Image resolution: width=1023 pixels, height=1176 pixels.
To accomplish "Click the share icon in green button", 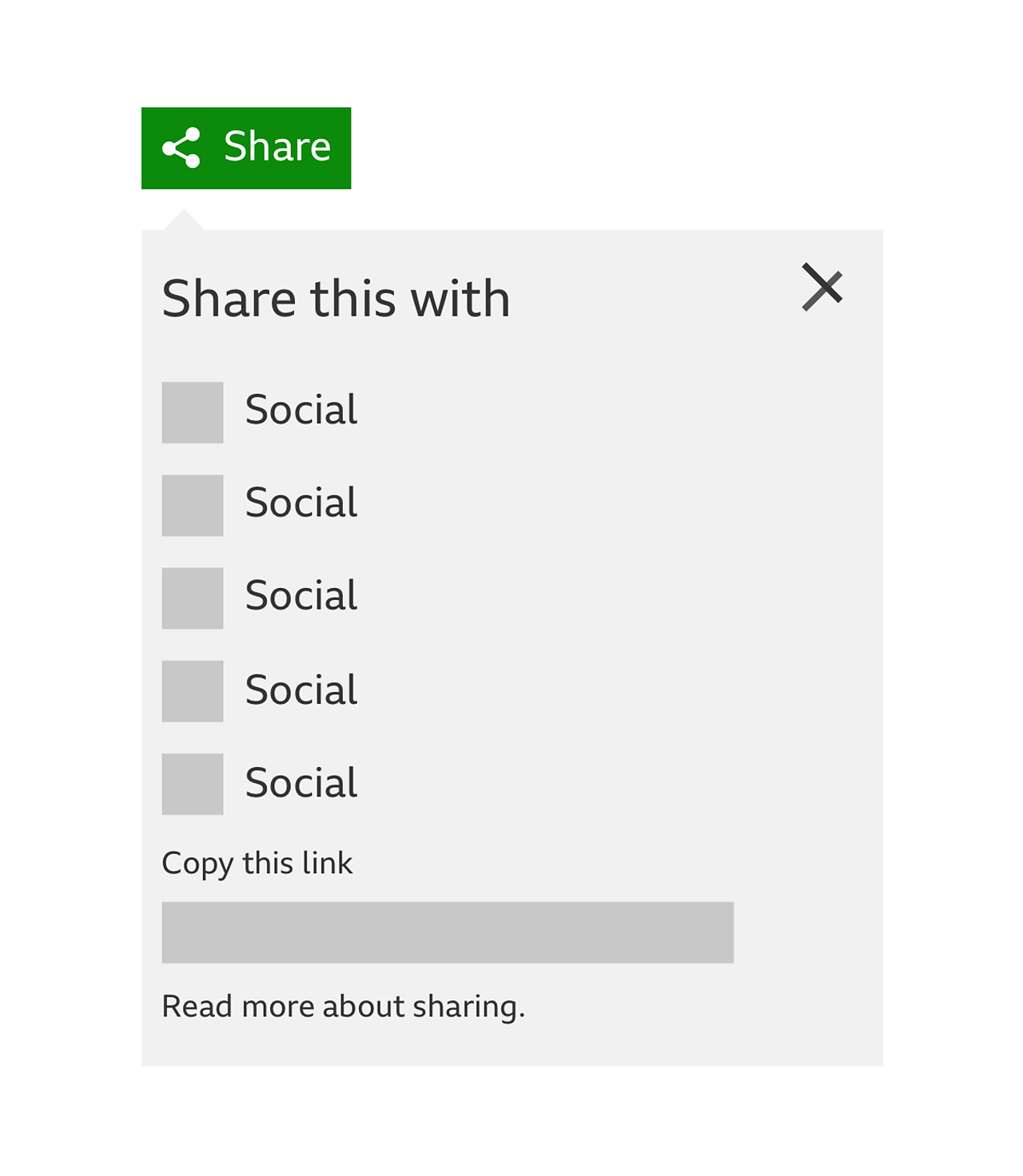I will coord(181,148).
